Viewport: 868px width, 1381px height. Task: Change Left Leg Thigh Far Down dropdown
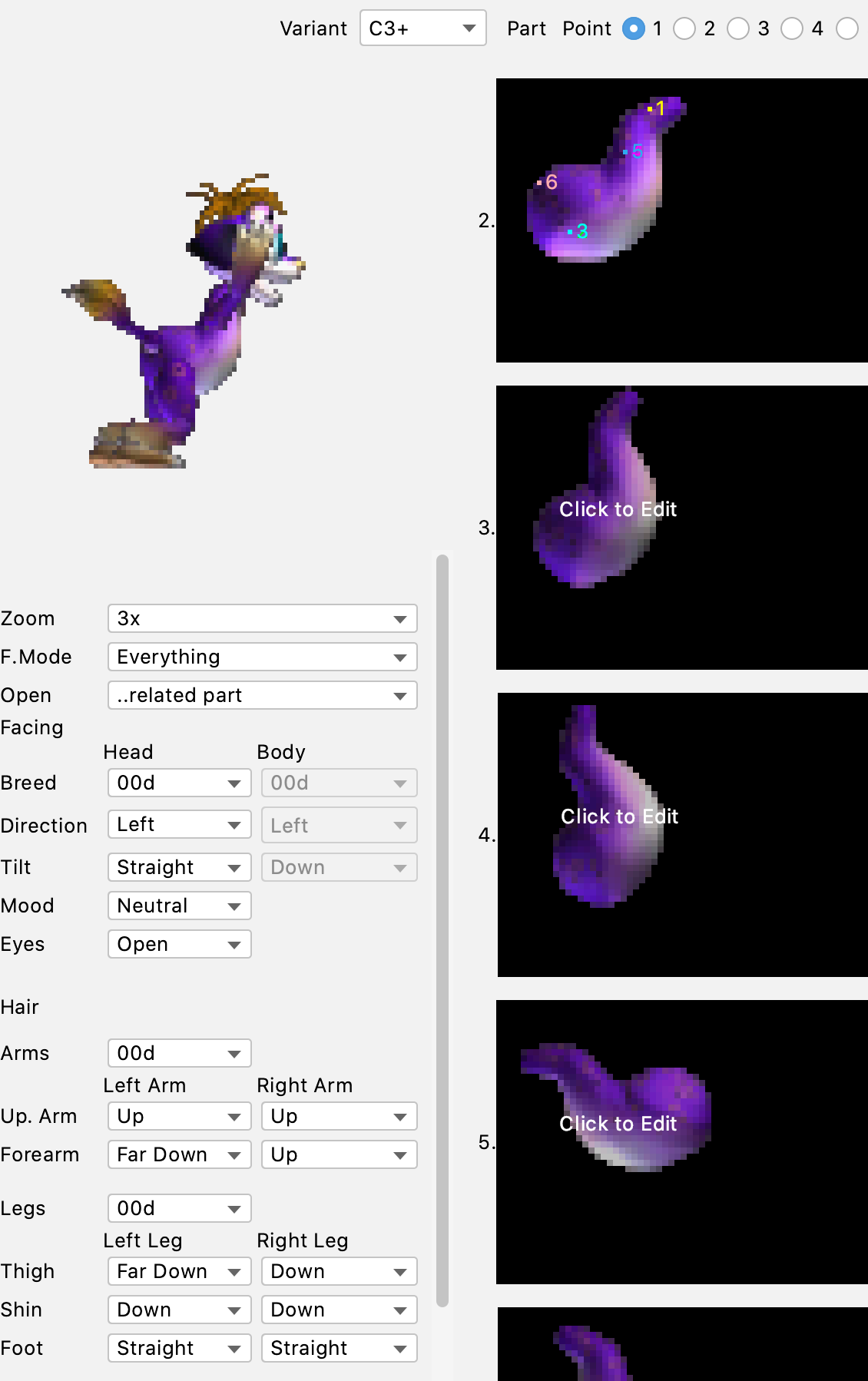tap(180, 1271)
